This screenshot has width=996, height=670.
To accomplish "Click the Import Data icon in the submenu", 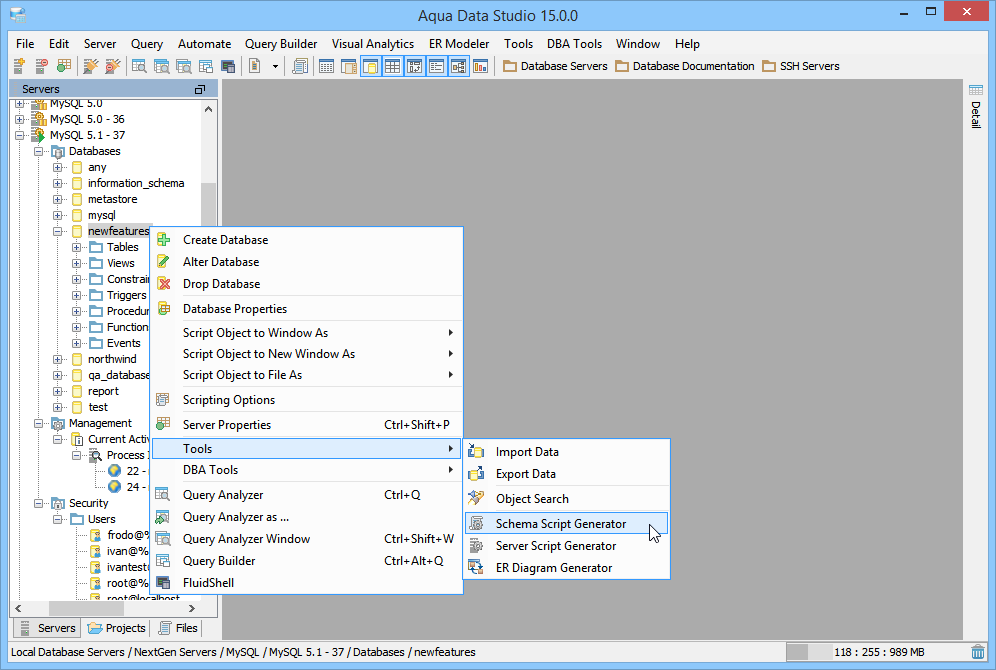I will (476, 452).
